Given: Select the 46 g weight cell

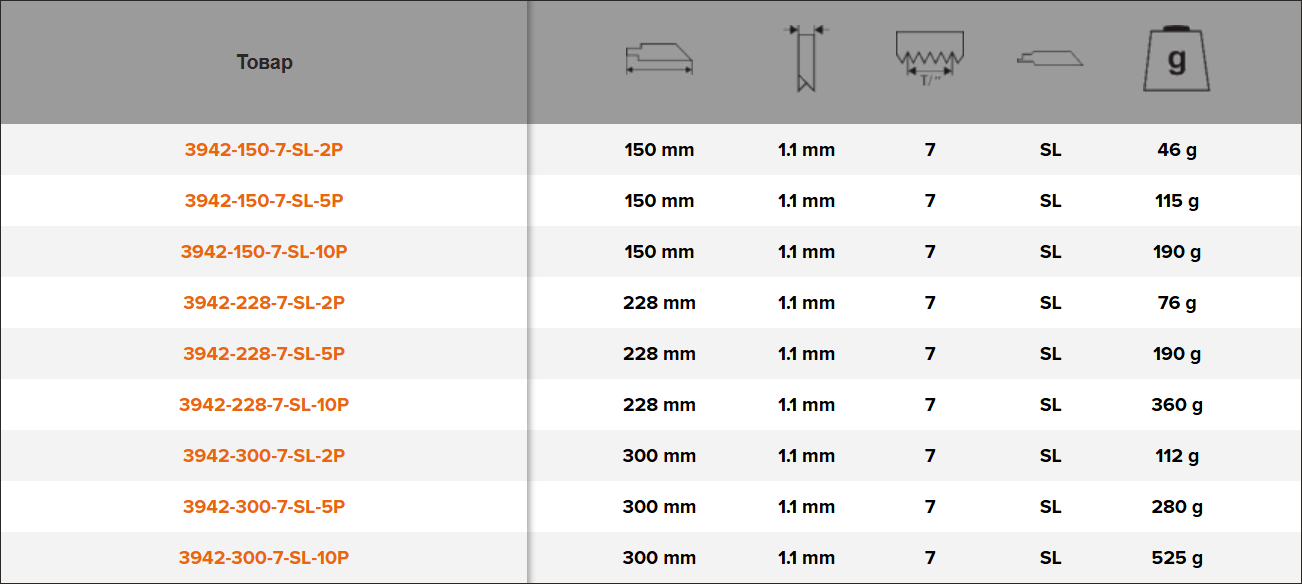Looking at the screenshot, I should [x=1177, y=150].
